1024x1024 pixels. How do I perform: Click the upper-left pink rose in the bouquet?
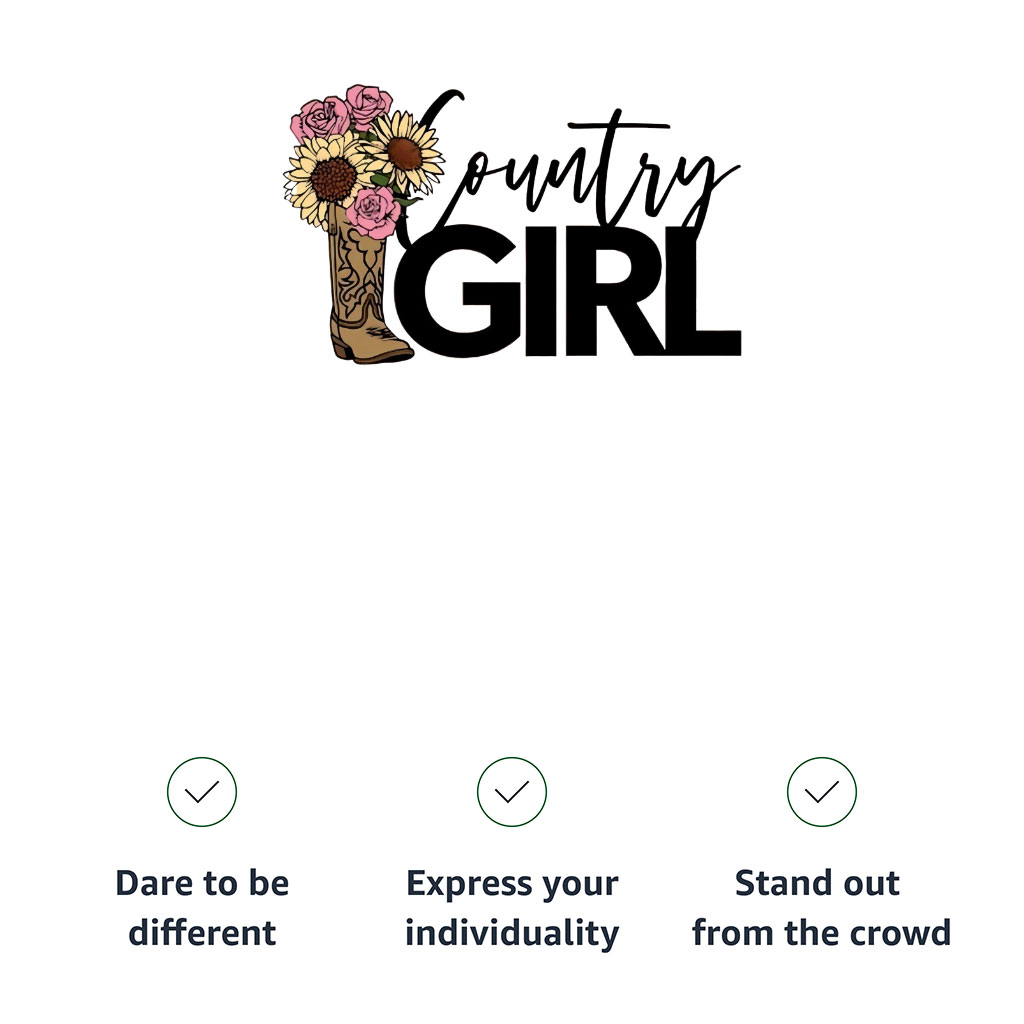[321, 119]
